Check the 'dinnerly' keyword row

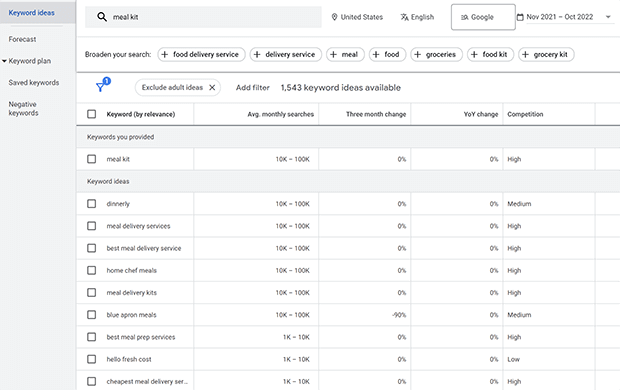tap(91, 204)
